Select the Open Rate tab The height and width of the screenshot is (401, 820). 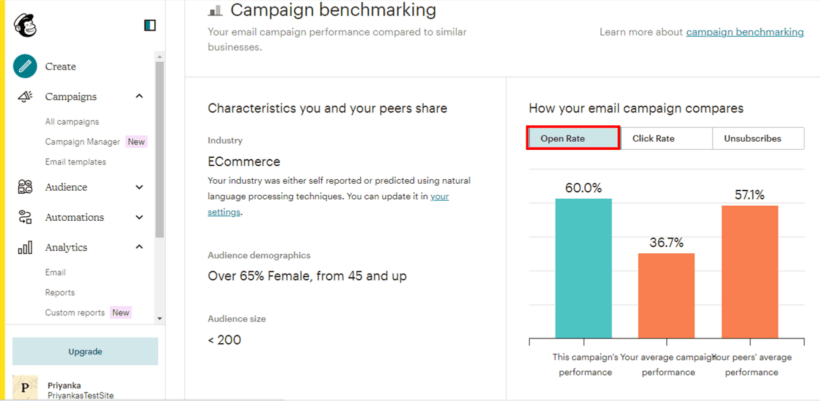tap(573, 139)
